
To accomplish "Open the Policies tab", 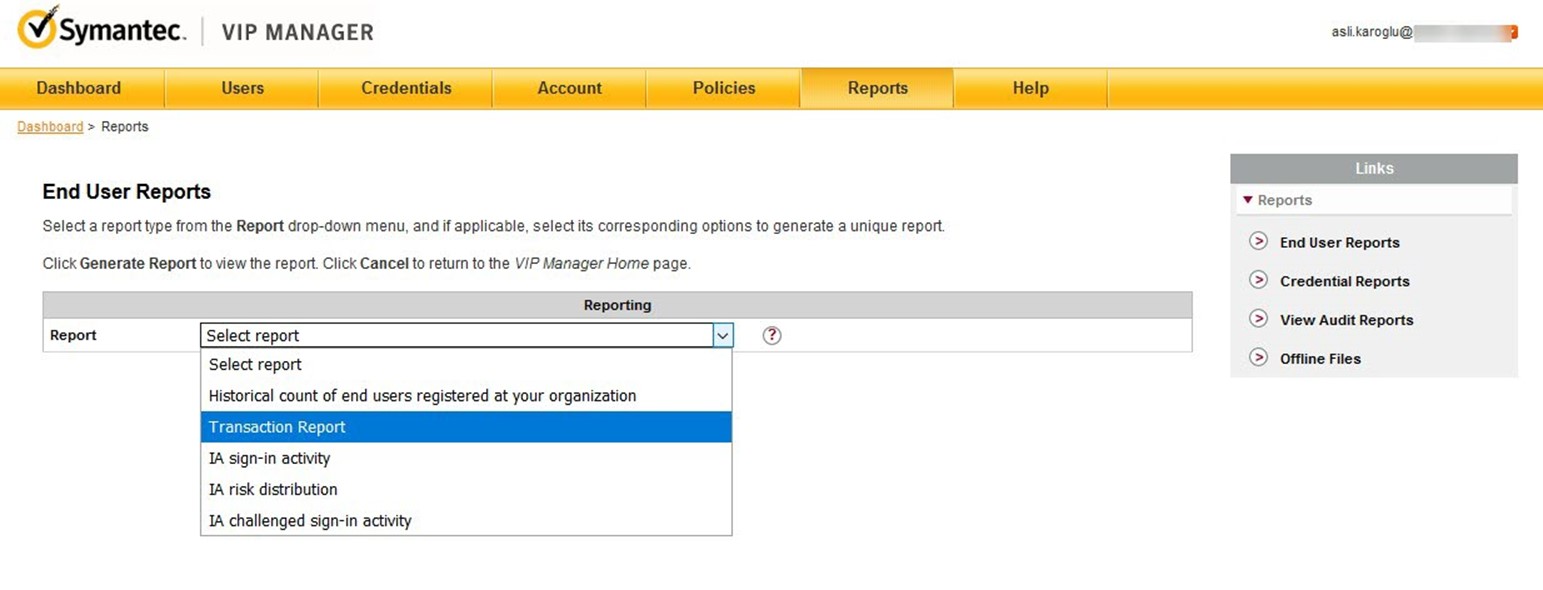I will point(724,88).
